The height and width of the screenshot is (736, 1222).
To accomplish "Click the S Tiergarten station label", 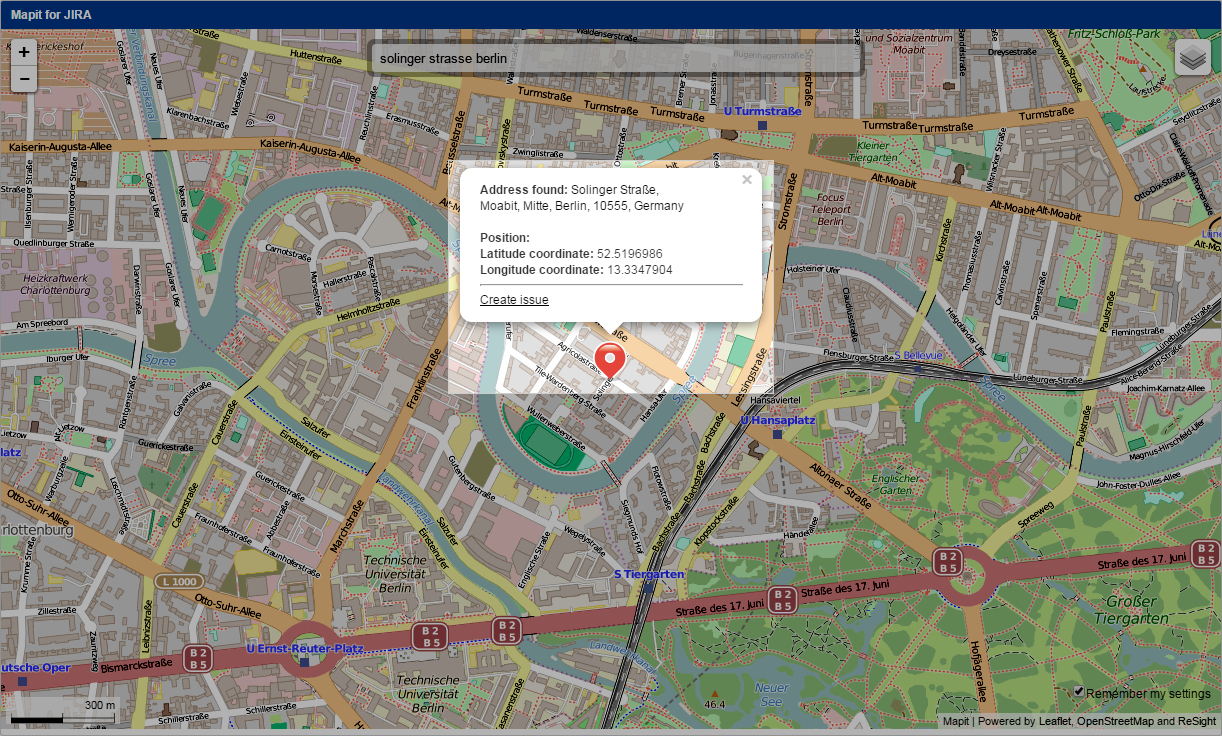I will (x=647, y=574).
